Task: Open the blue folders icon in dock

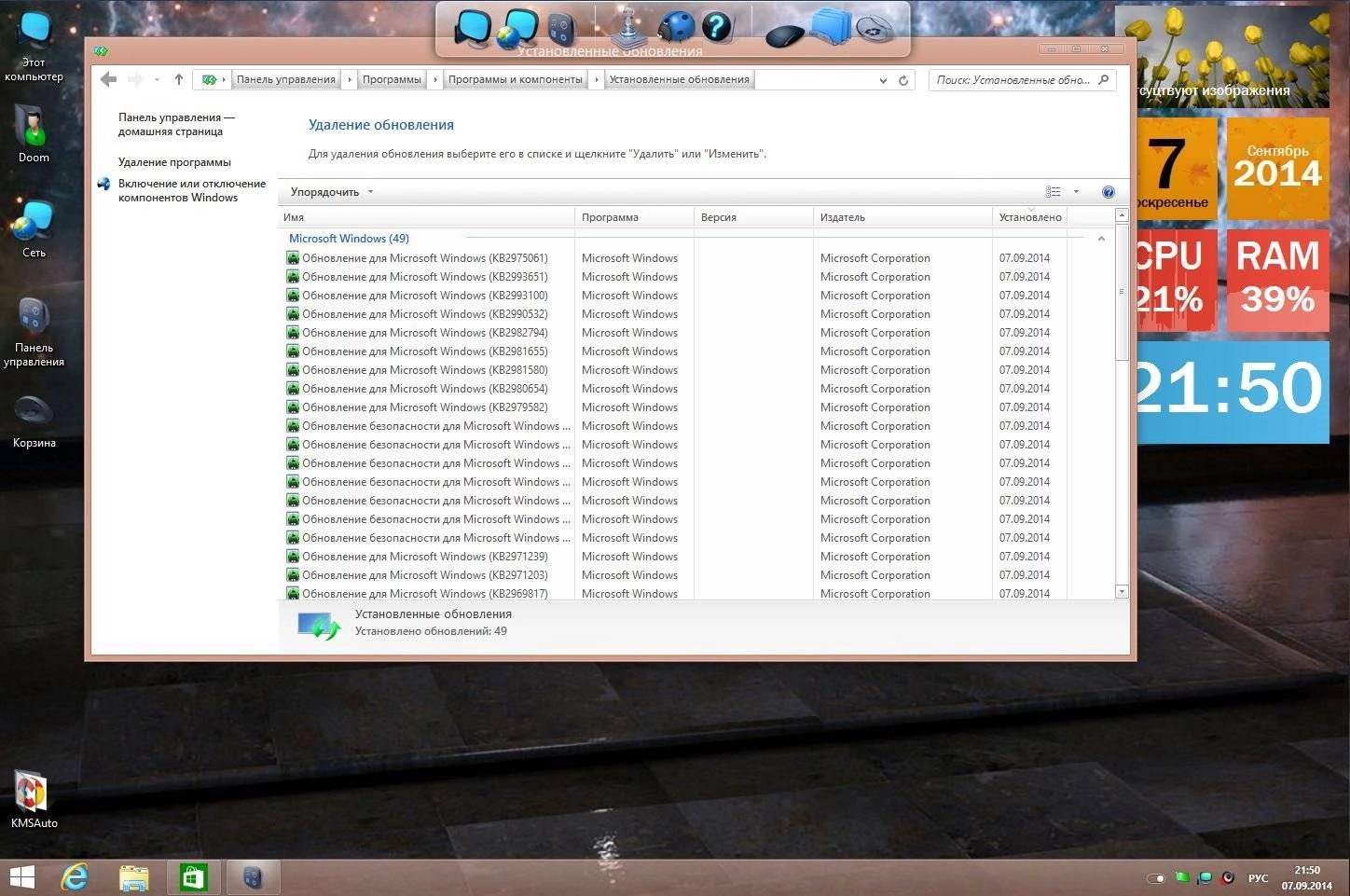Action: (830, 27)
